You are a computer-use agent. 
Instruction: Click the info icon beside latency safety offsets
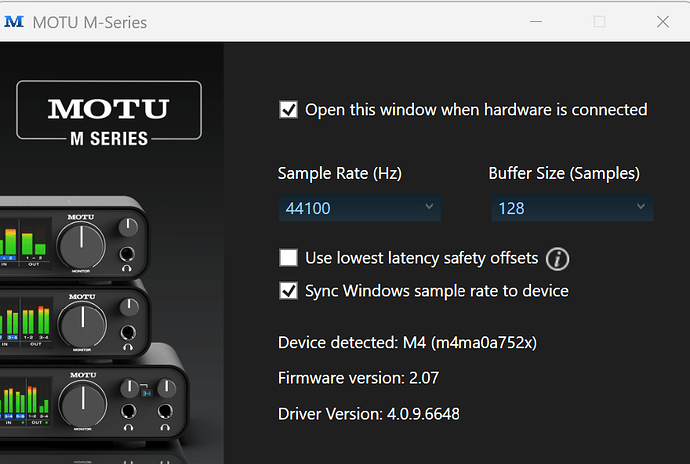point(558,259)
